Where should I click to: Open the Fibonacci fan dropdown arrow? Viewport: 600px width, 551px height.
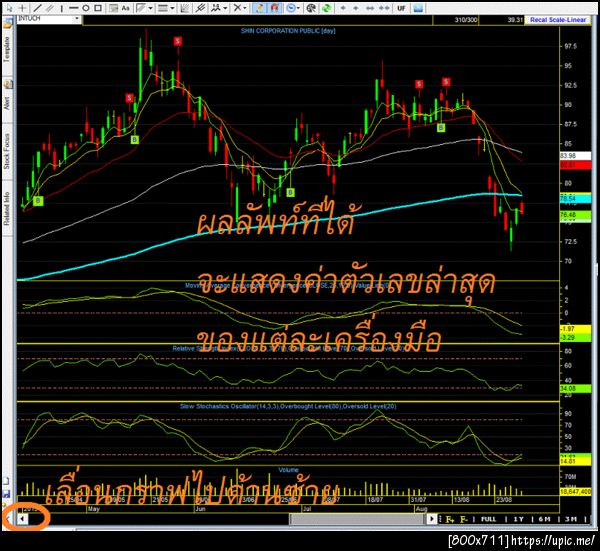click(151, 8)
